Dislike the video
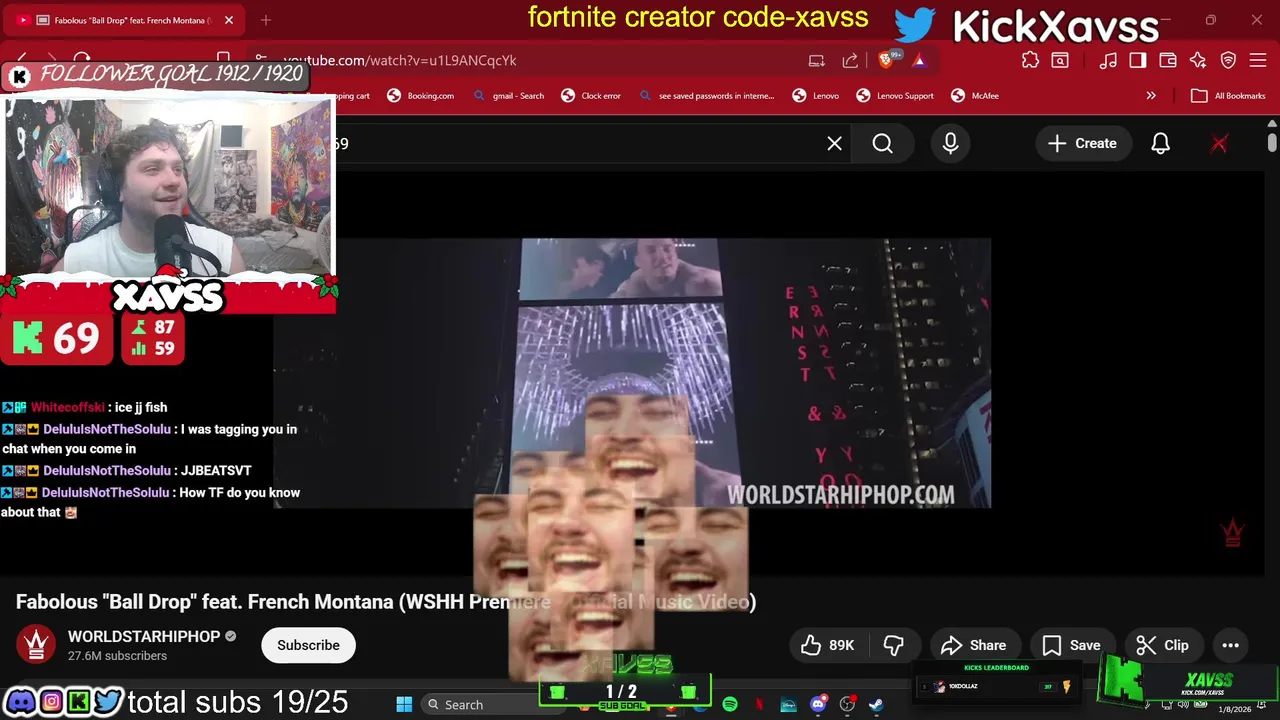This screenshot has width=1280, height=720. (894, 645)
